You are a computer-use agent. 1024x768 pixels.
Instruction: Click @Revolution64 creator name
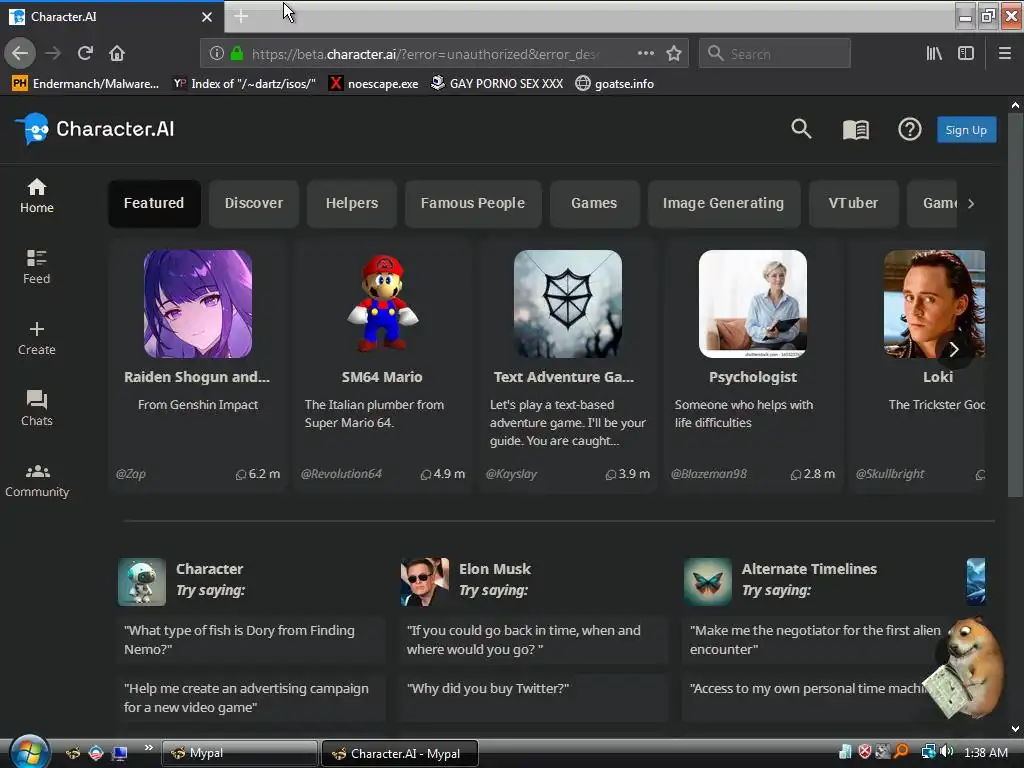[x=341, y=474]
